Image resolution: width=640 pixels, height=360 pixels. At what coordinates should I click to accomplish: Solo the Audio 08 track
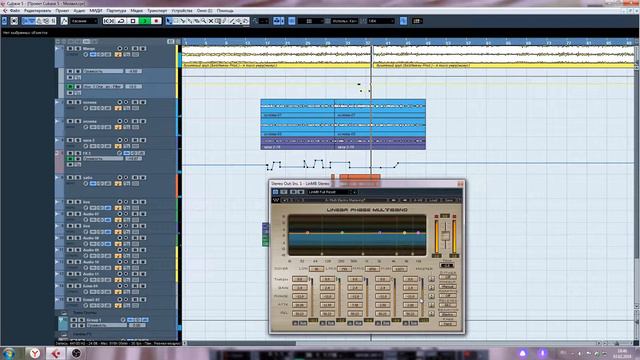(x=77, y=238)
